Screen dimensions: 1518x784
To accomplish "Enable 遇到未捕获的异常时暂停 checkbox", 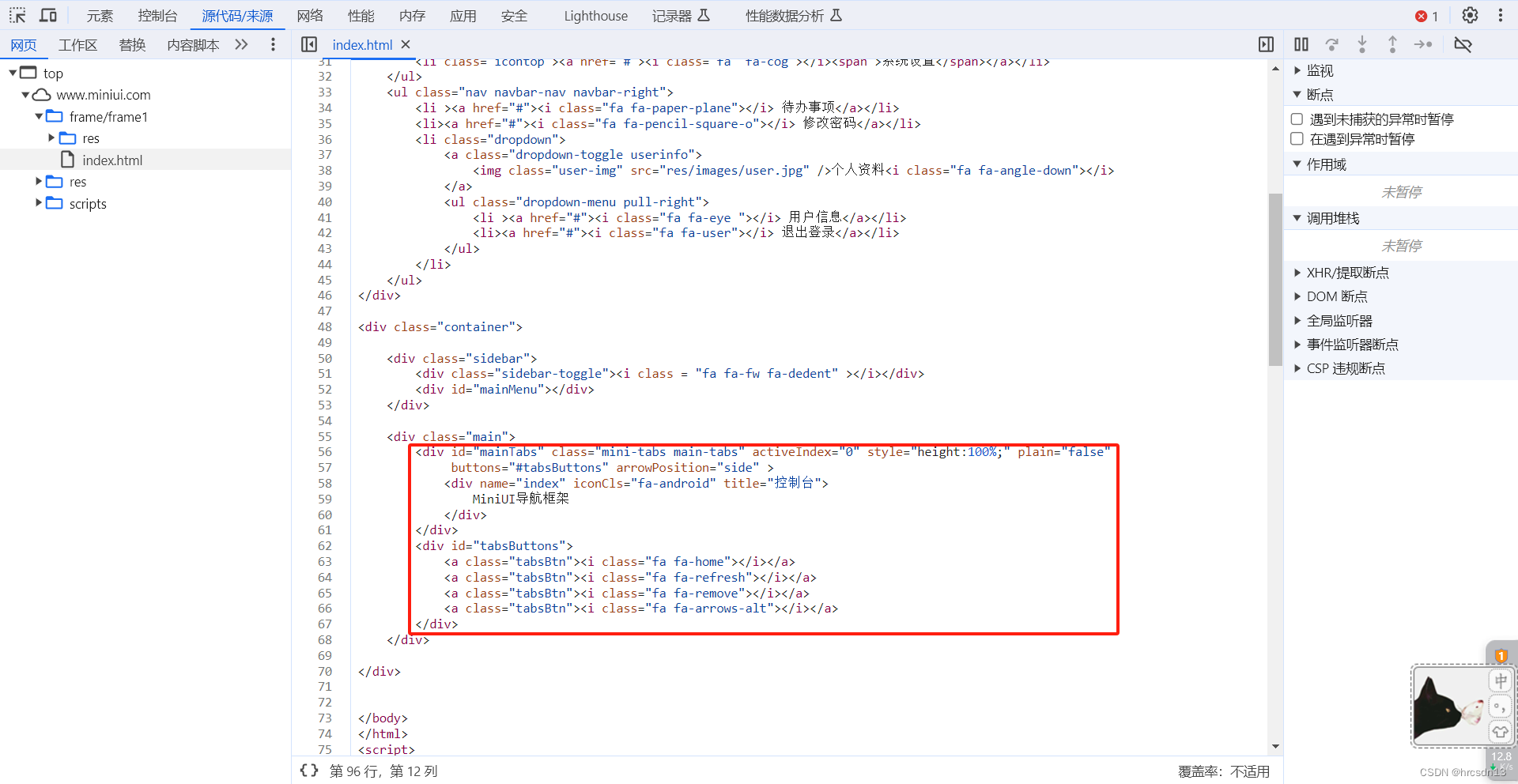I will click(1297, 119).
